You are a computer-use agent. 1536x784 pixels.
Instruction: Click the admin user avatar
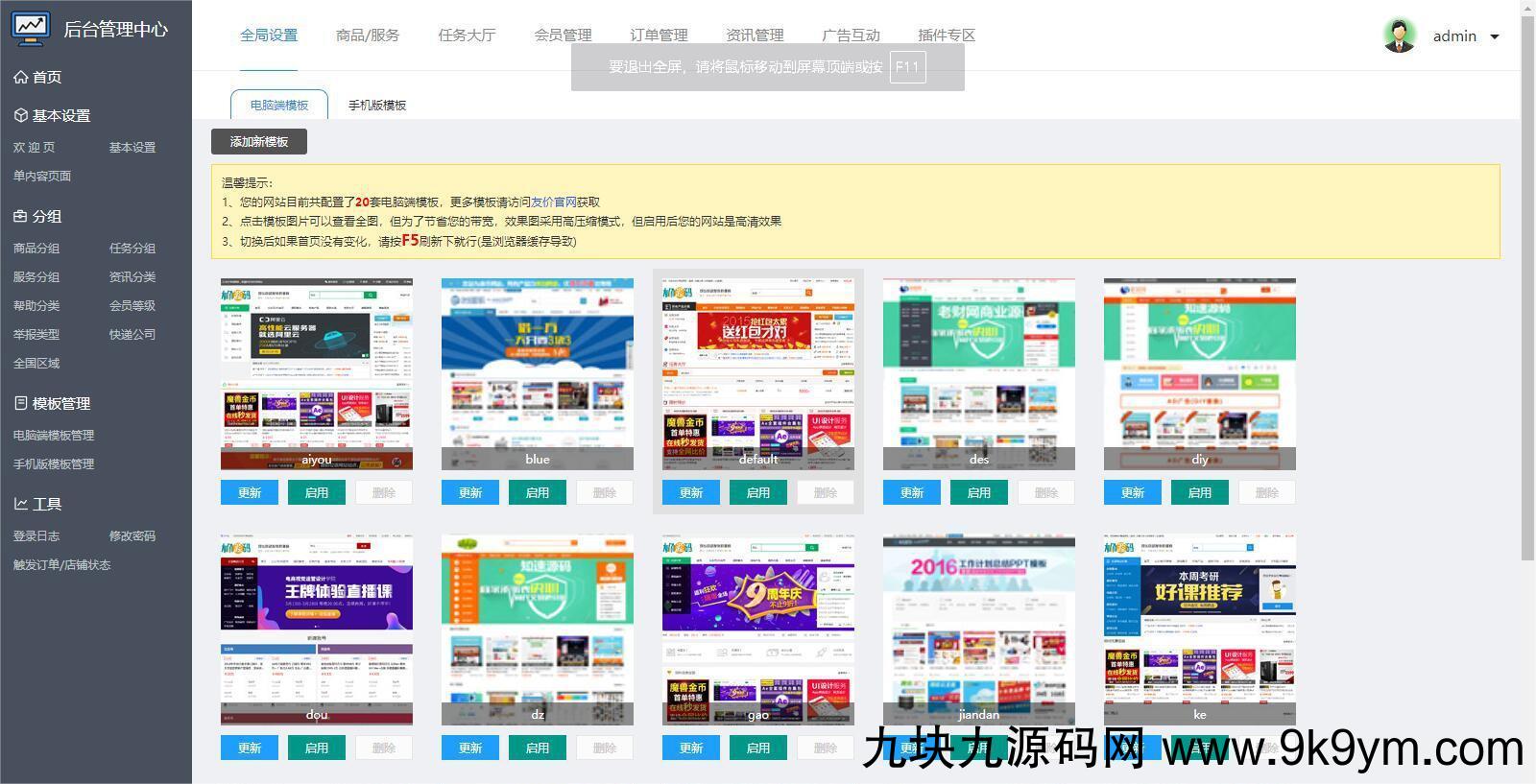[x=1400, y=36]
